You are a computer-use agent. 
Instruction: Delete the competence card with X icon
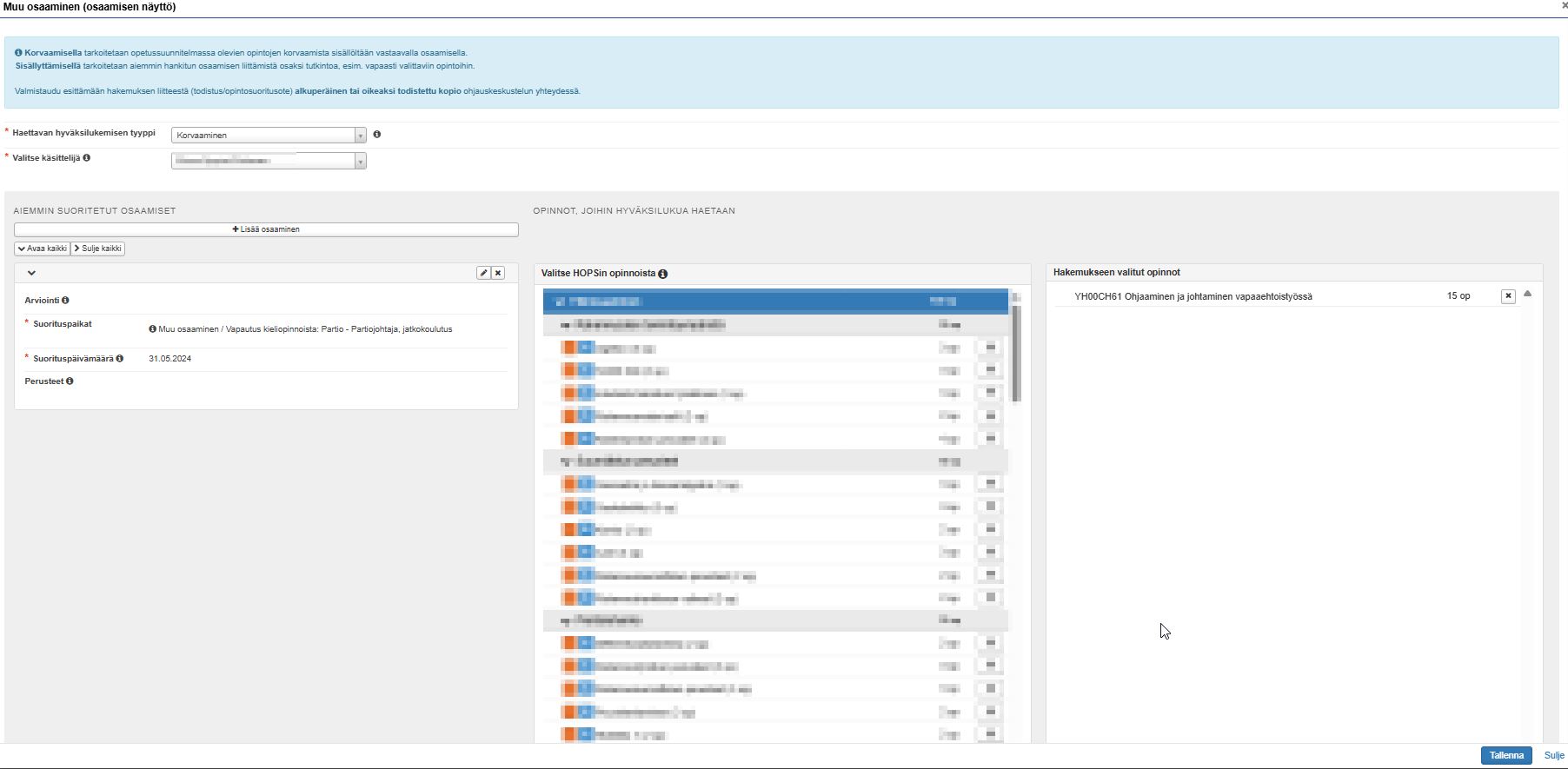(498, 273)
